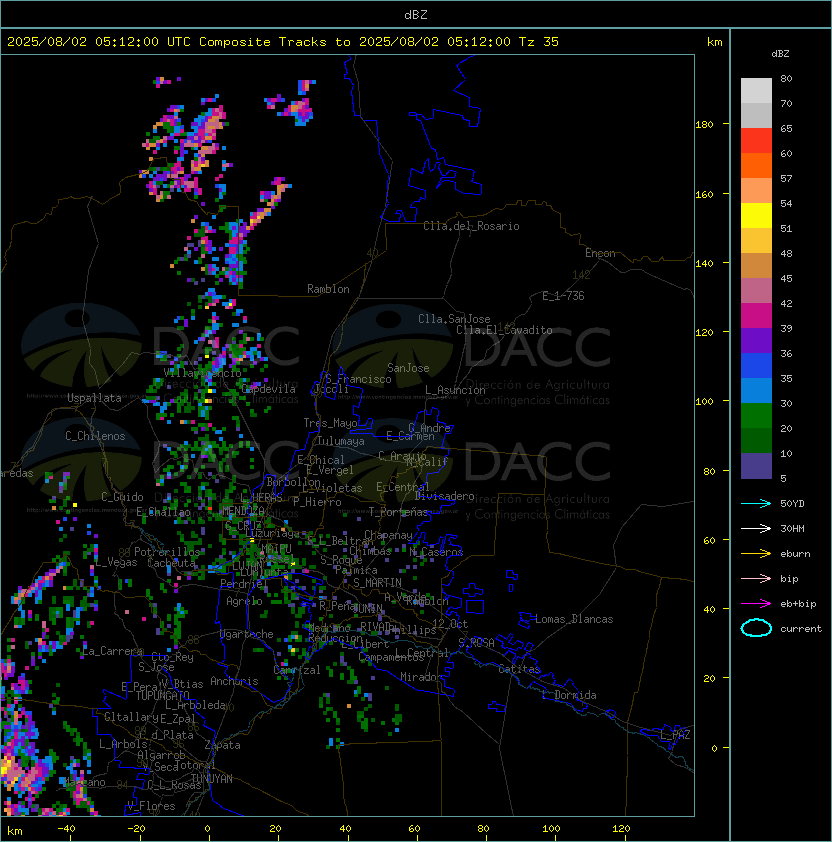Click the 'C_Guido' place label
The width and height of the screenshot is (832, 842).
click(x=122, y=497)
